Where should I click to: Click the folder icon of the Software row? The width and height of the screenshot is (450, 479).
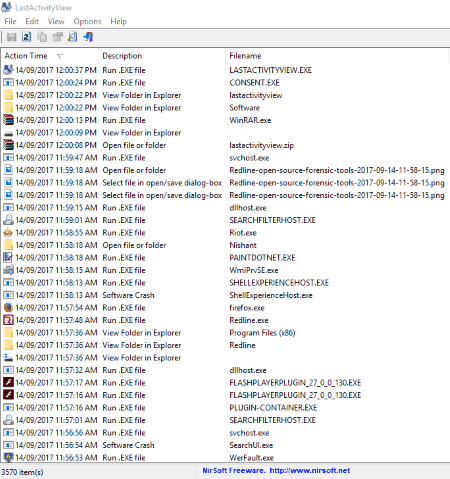(9, 108)
